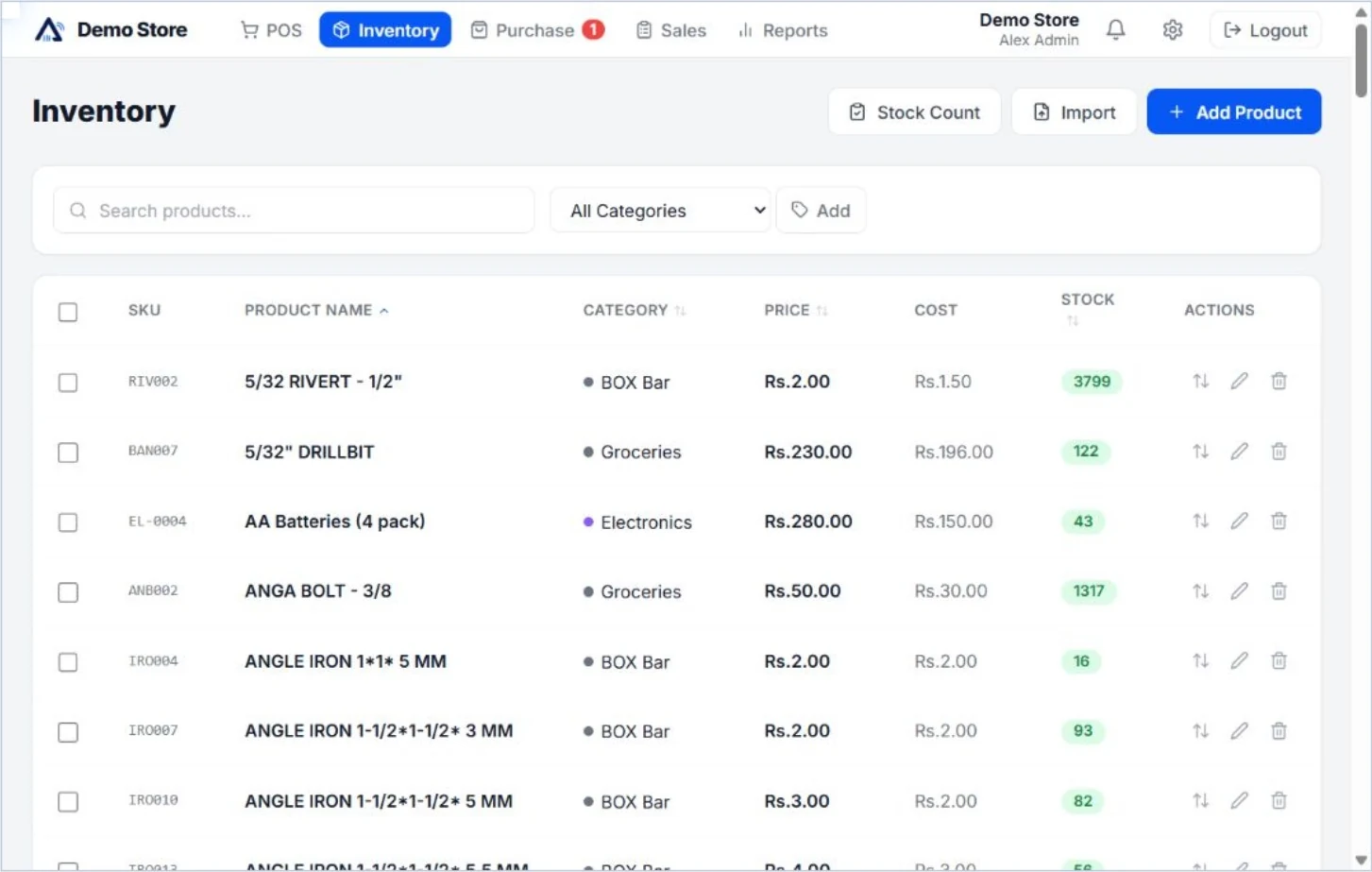Start a Stock Count

coord(914,112)
